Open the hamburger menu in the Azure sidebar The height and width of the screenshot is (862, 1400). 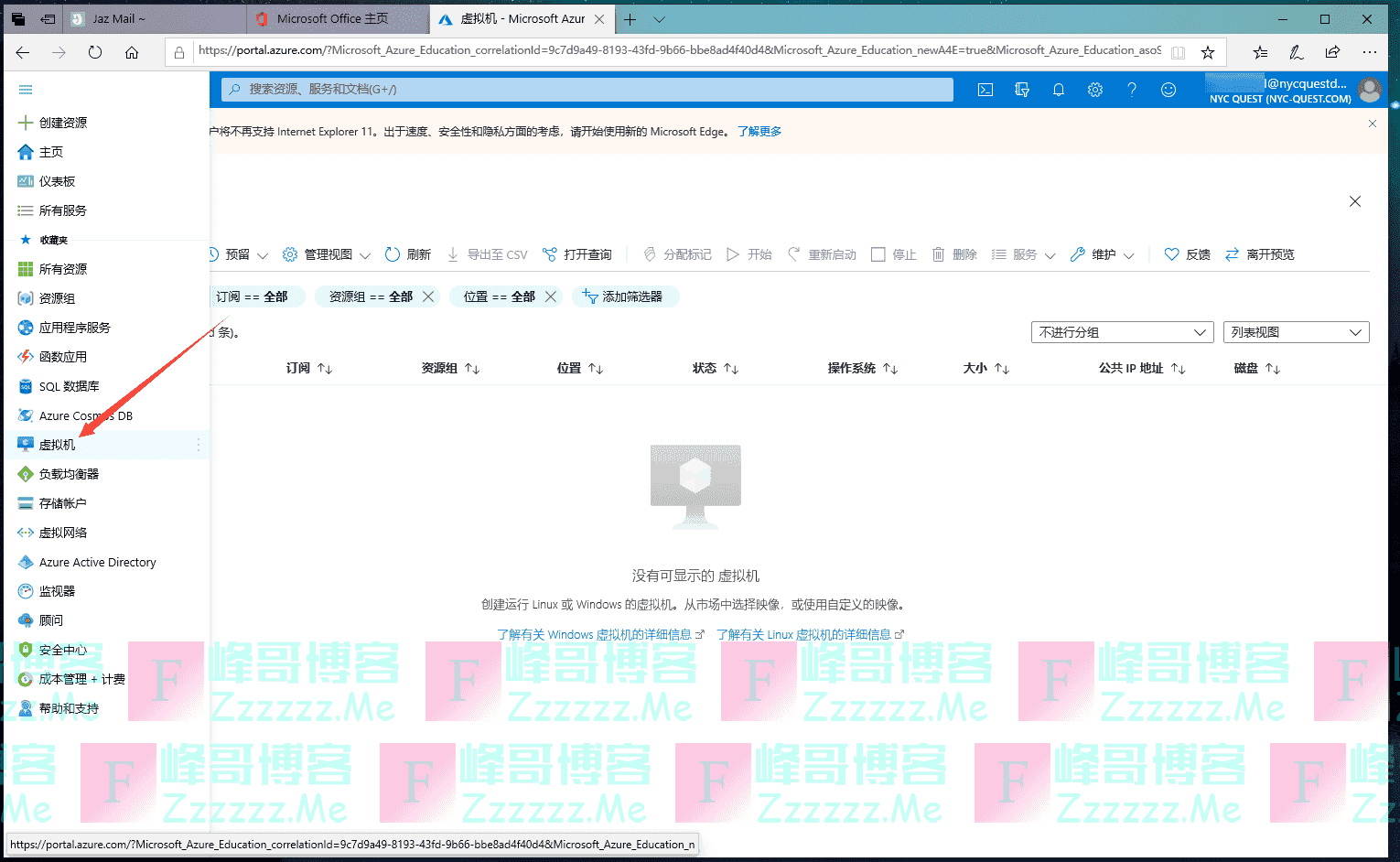(x=26, y=90)
